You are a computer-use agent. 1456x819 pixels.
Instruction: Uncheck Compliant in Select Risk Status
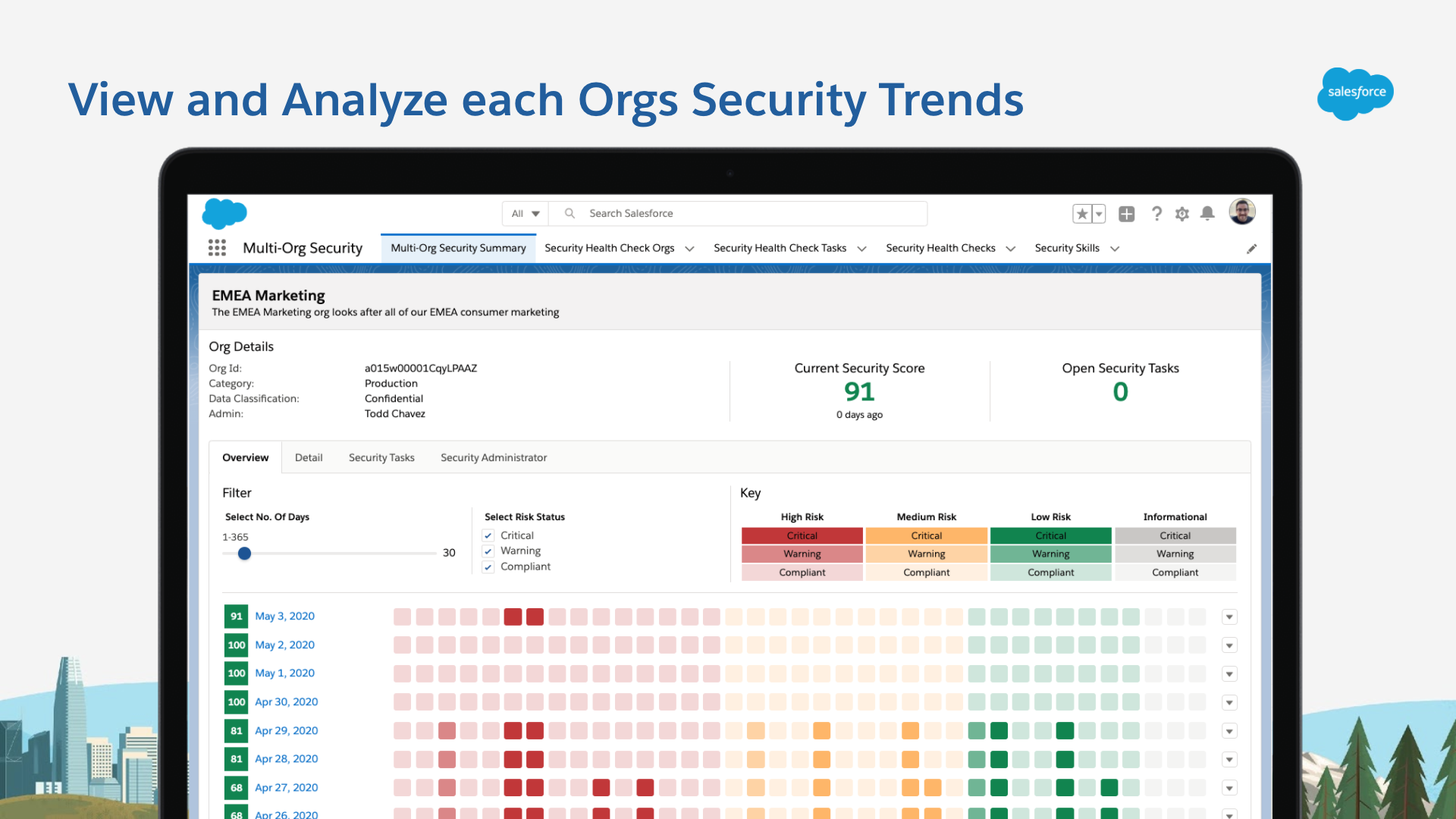click(x=488, y=566)
